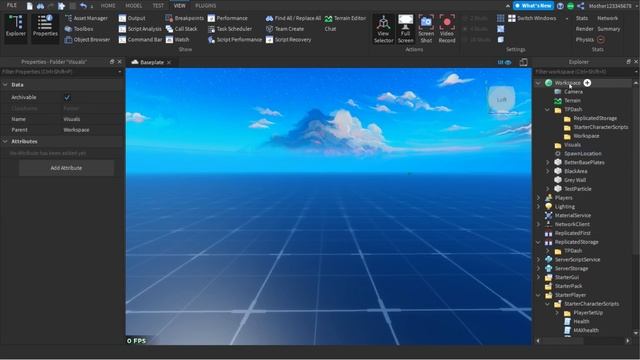Expand the BetterBasePlates model
This screenshot has height=360, width=640.
tap(547, 162)
